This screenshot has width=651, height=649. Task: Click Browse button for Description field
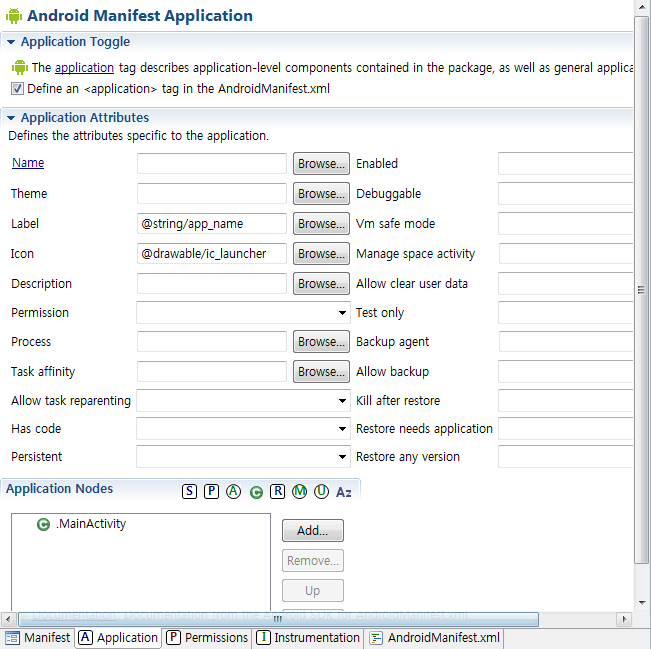point(321,284)
